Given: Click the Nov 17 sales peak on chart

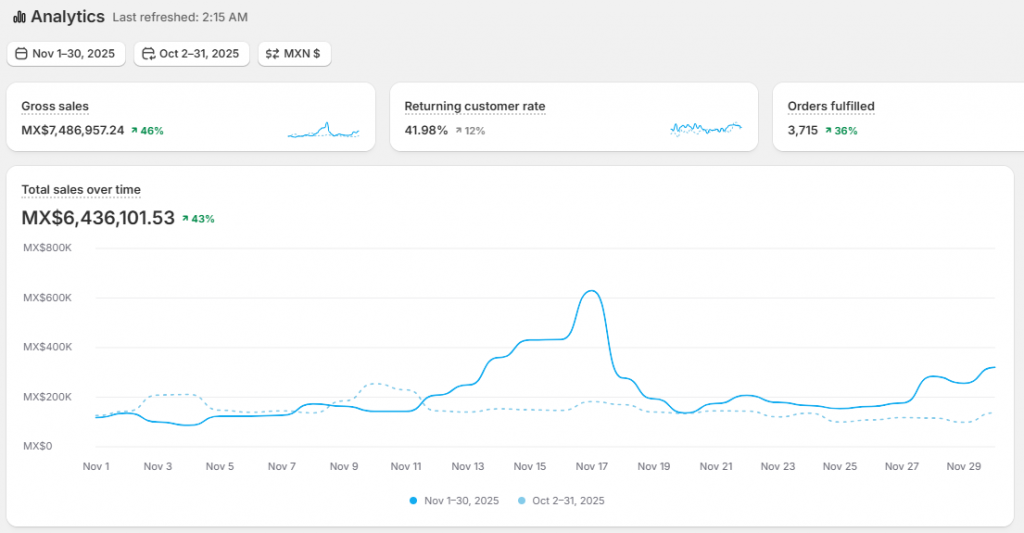Looking at the screenshot, I should [592, 291].
